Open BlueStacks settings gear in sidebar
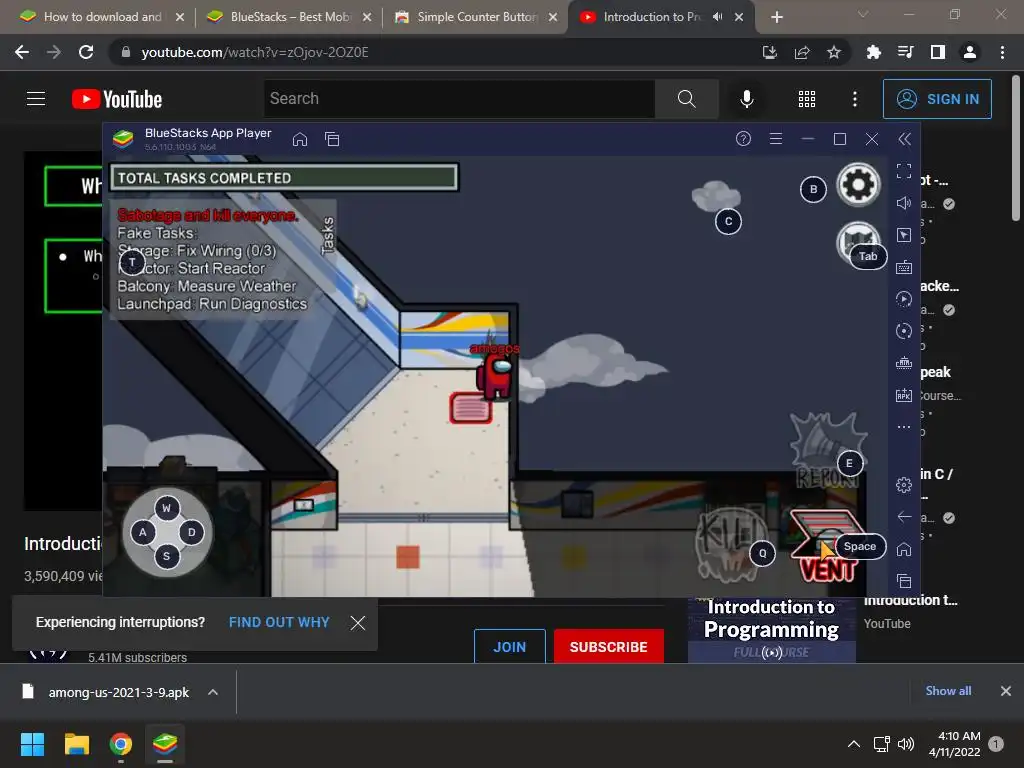 click(904, 485)
